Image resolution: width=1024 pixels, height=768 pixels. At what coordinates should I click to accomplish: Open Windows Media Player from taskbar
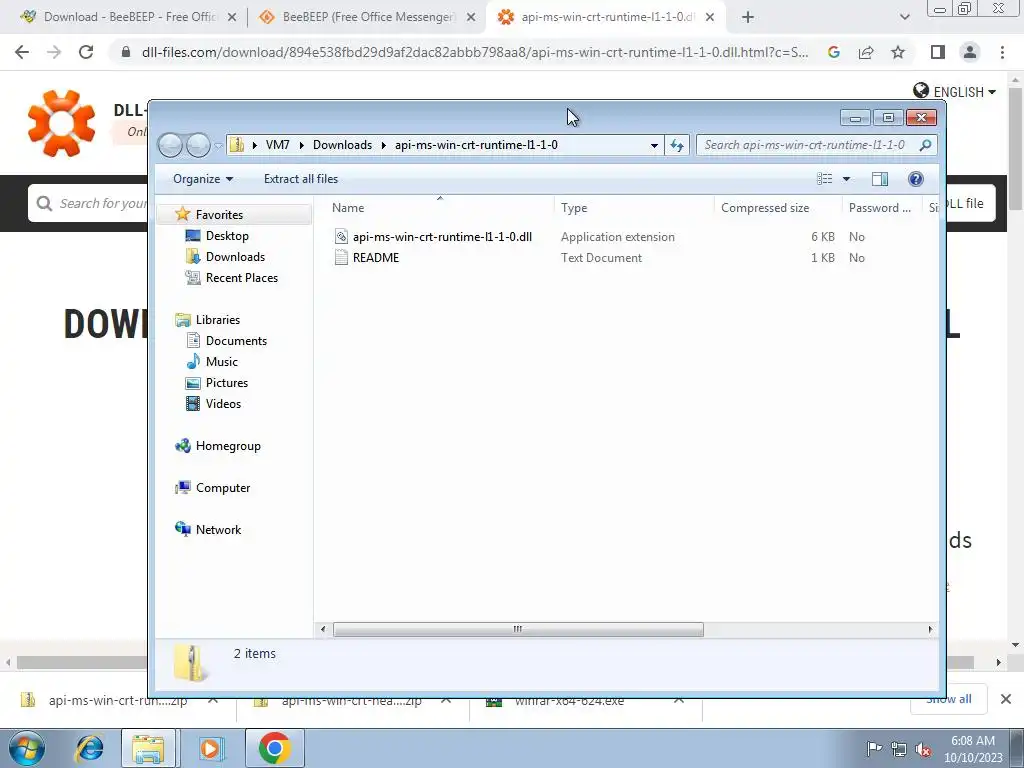pos(211,748)
